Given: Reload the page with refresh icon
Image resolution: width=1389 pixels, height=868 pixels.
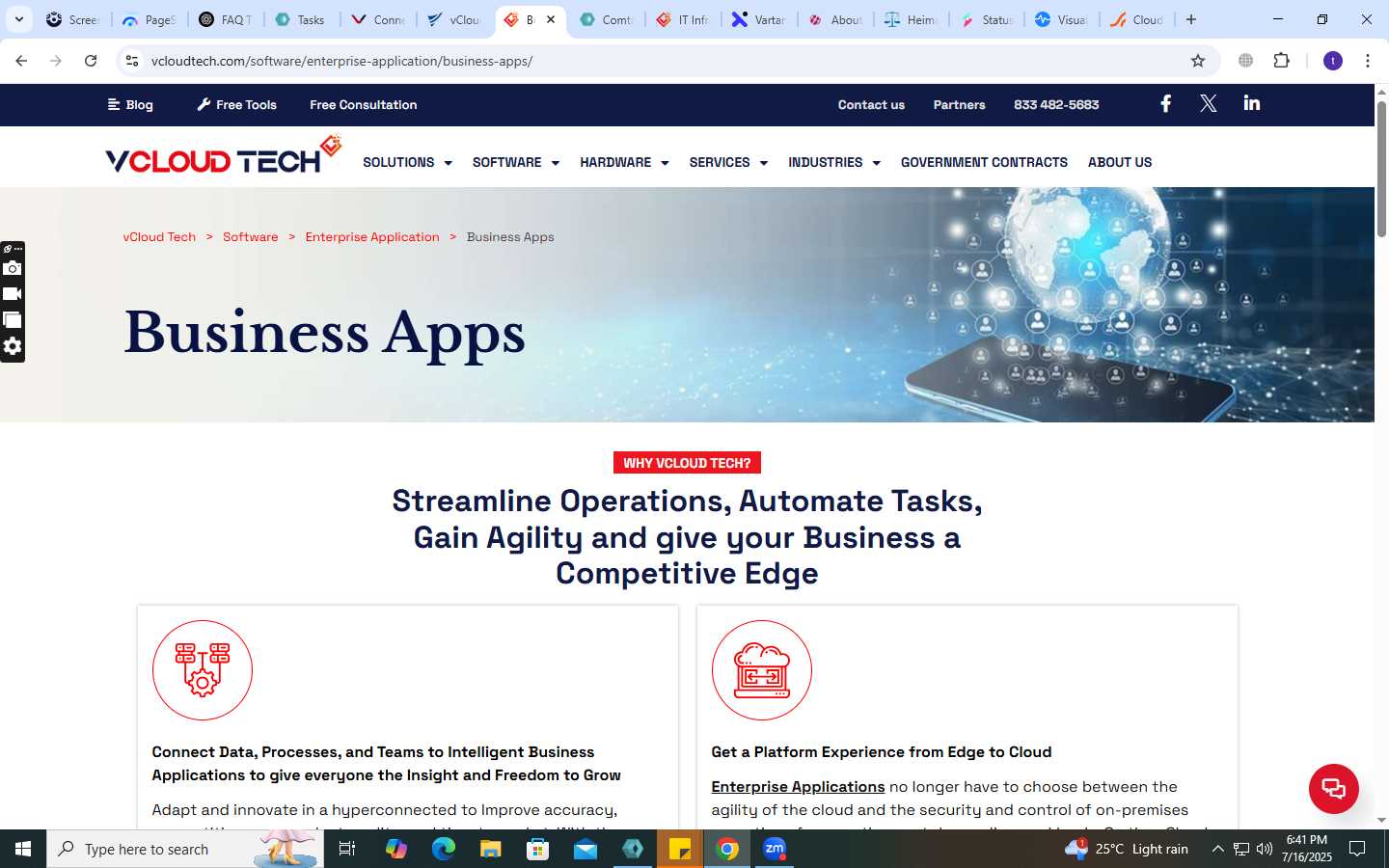Looking at the screenshot, I should coord(91,61).
